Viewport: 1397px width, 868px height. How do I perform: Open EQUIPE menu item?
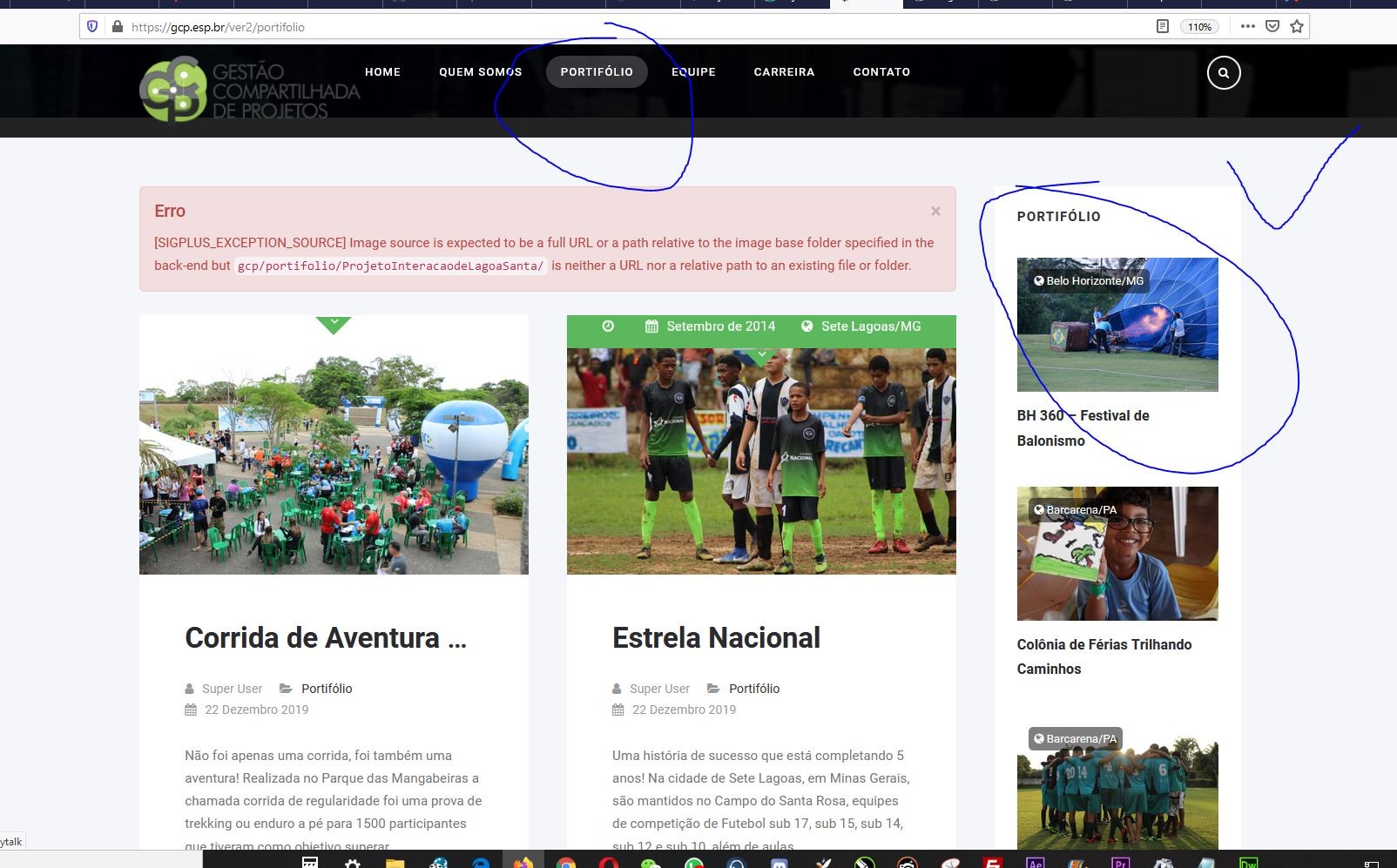tap(694, 72)
